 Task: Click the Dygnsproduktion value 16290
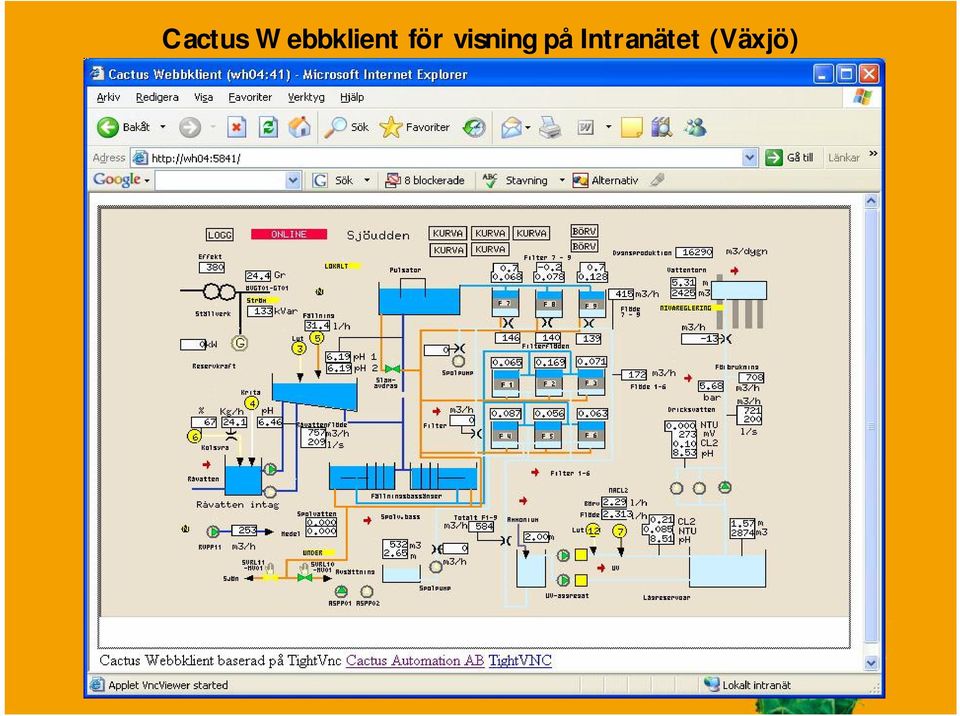[694, 252]
